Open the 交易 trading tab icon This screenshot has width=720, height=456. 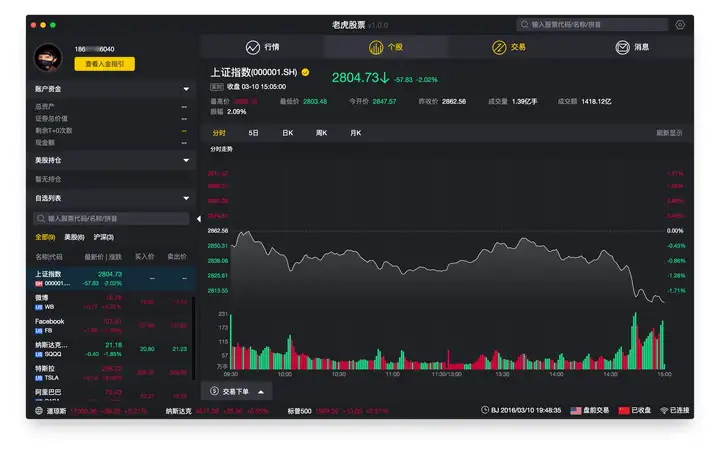[x=499, y=47]
